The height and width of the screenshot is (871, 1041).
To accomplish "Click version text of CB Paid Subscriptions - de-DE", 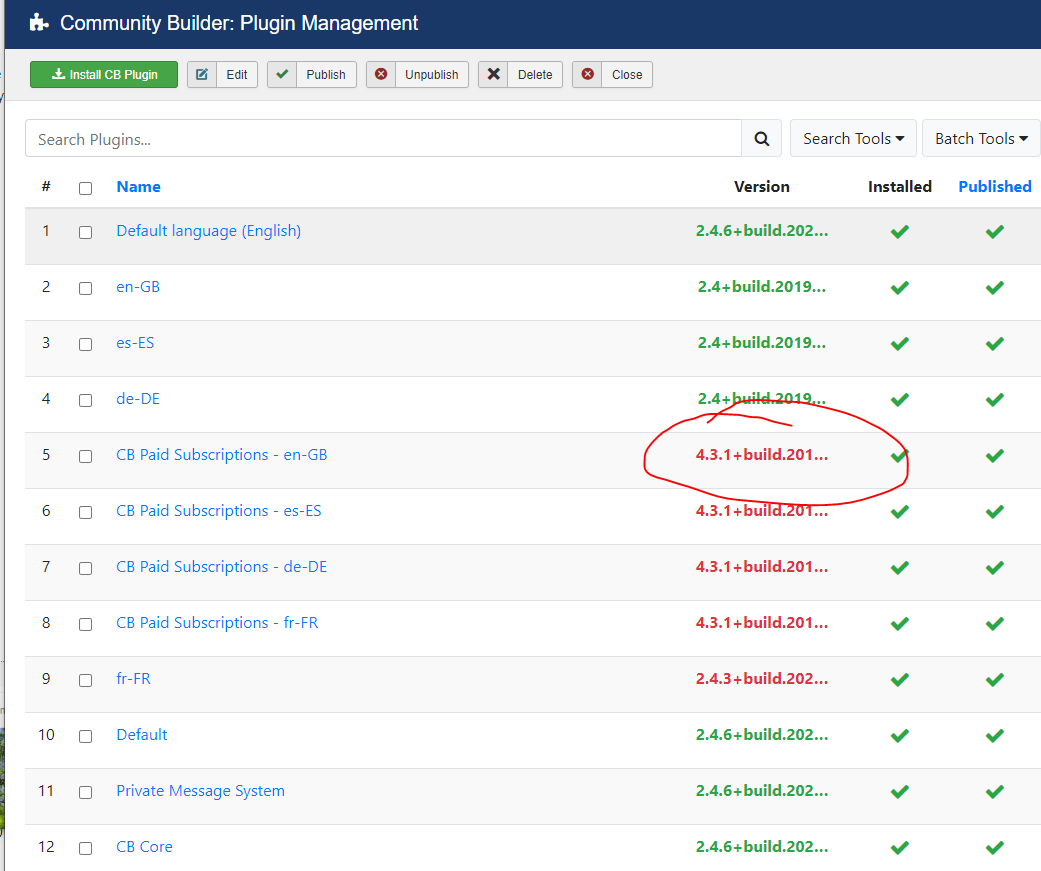I will click(761, 566).
